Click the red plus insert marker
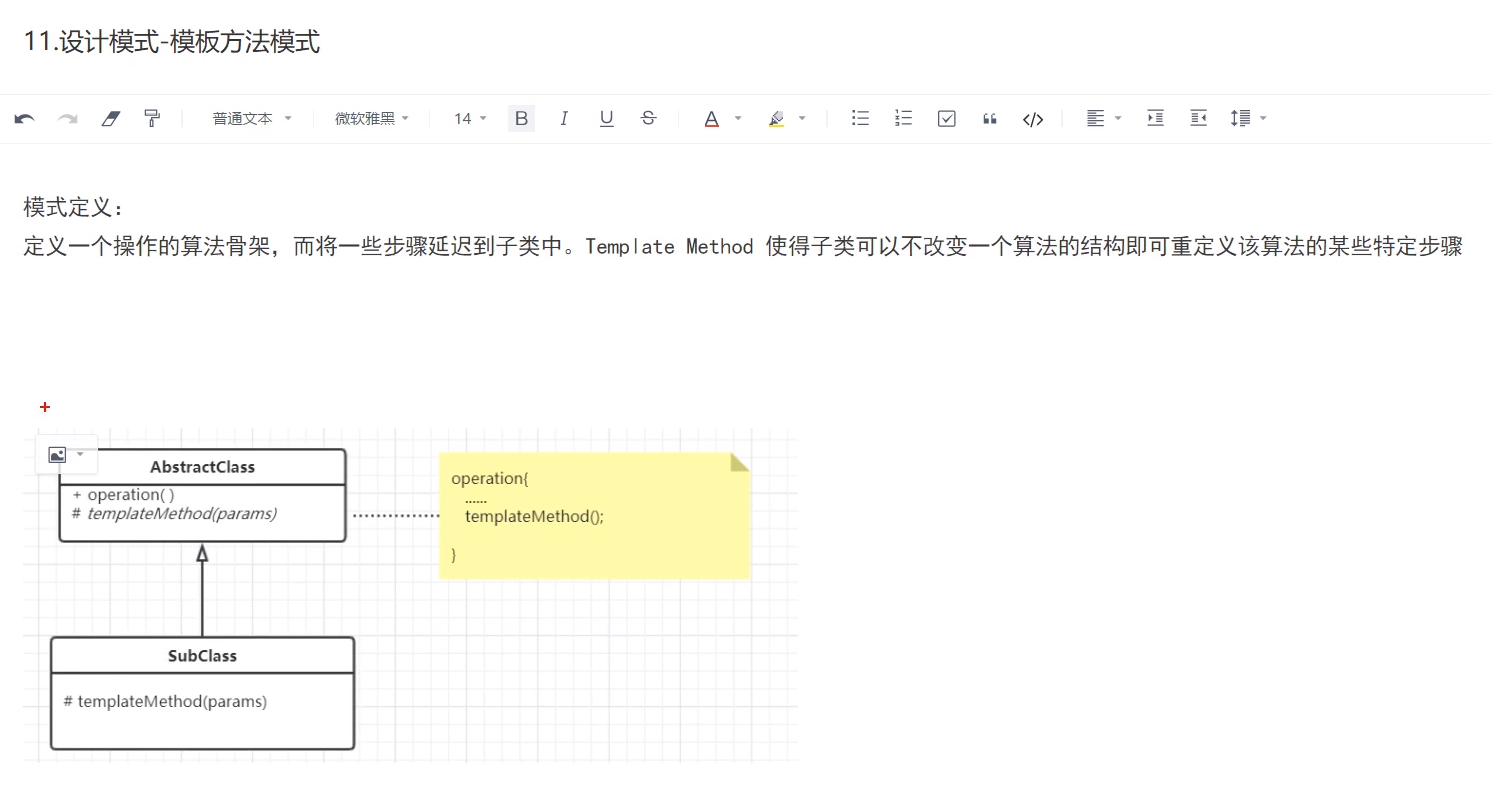 pyautogui.click(x=45, y=407)
